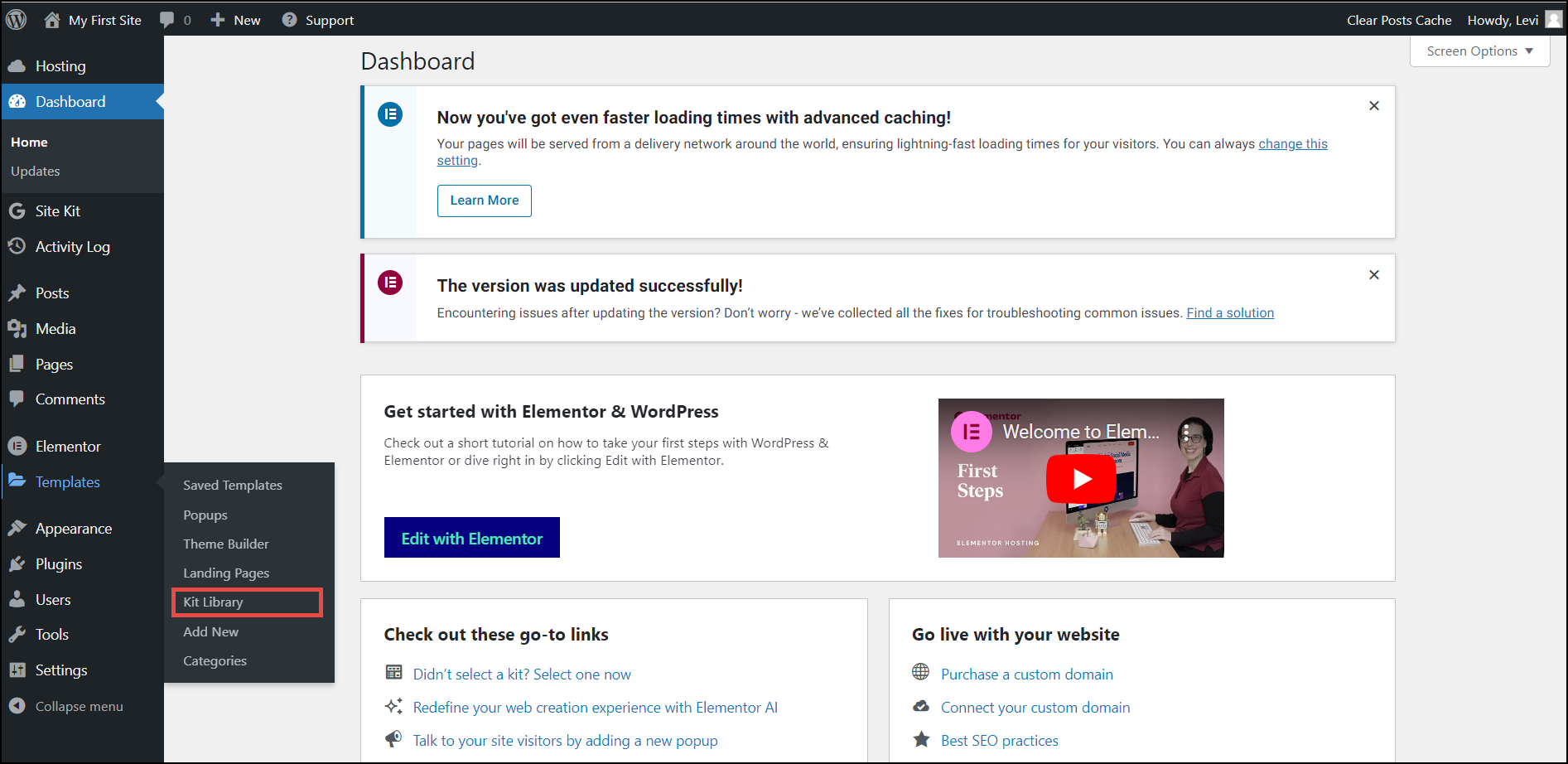Open Purchase a custom domain link
This screenshot has width=1568, height=764.
click(1027, 675)
